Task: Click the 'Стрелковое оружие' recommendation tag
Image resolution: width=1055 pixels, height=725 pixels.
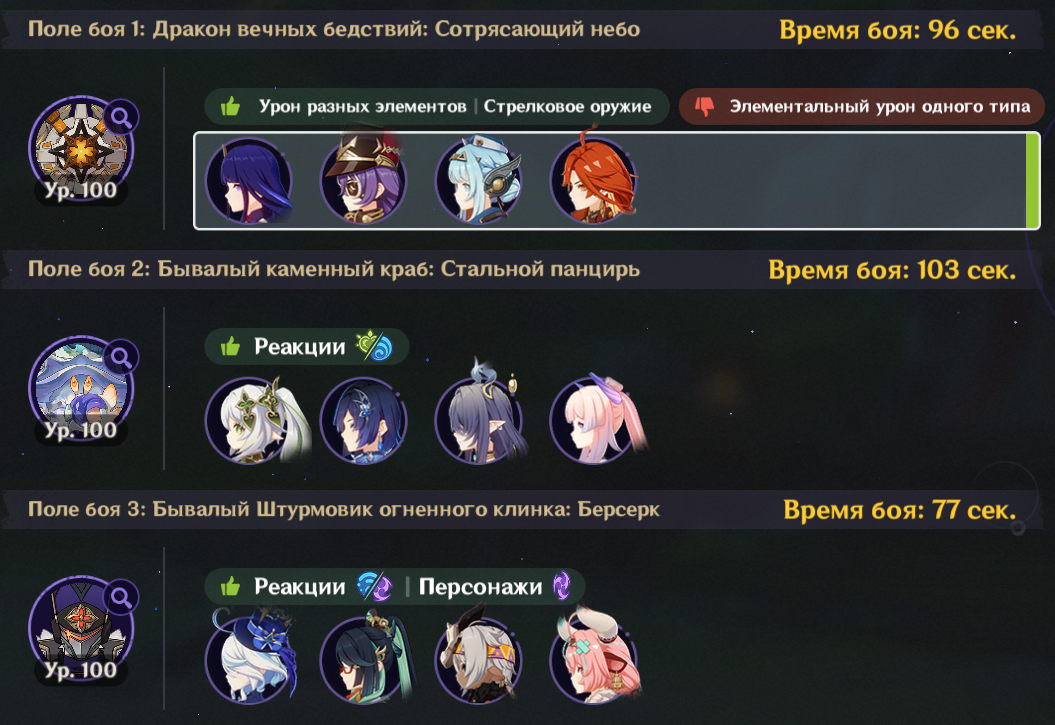Action: (x=567, y=106)
